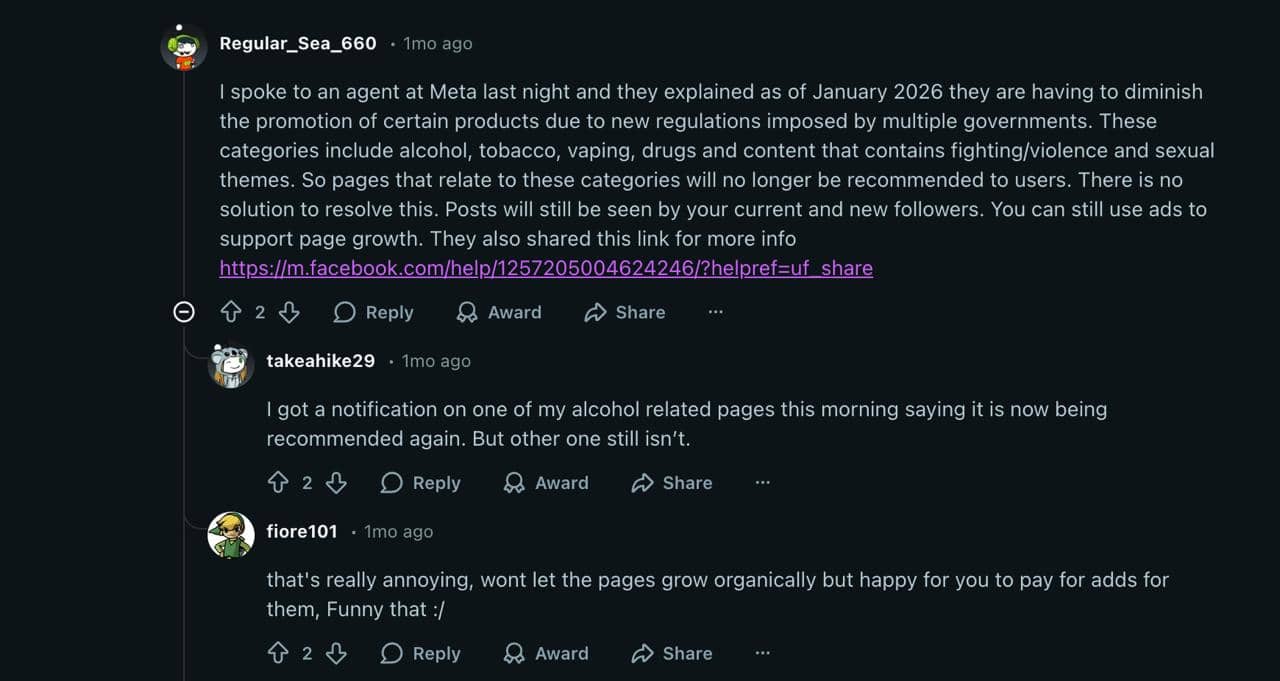Downvote the Regular_Sea_660 comment
The width and height of the screenshot is (1280, 681).
click(289, 313)
